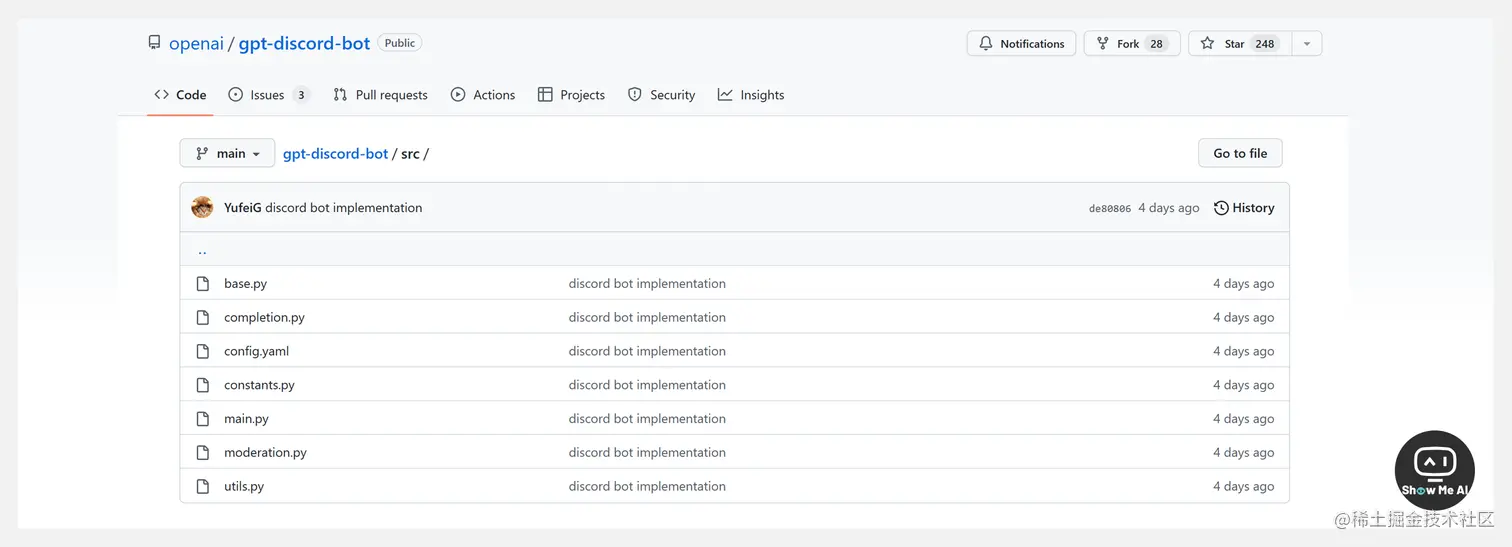Viewport: 1512px width, 547px height.
Task: Open the base.py file
Action: pos(245,284)
